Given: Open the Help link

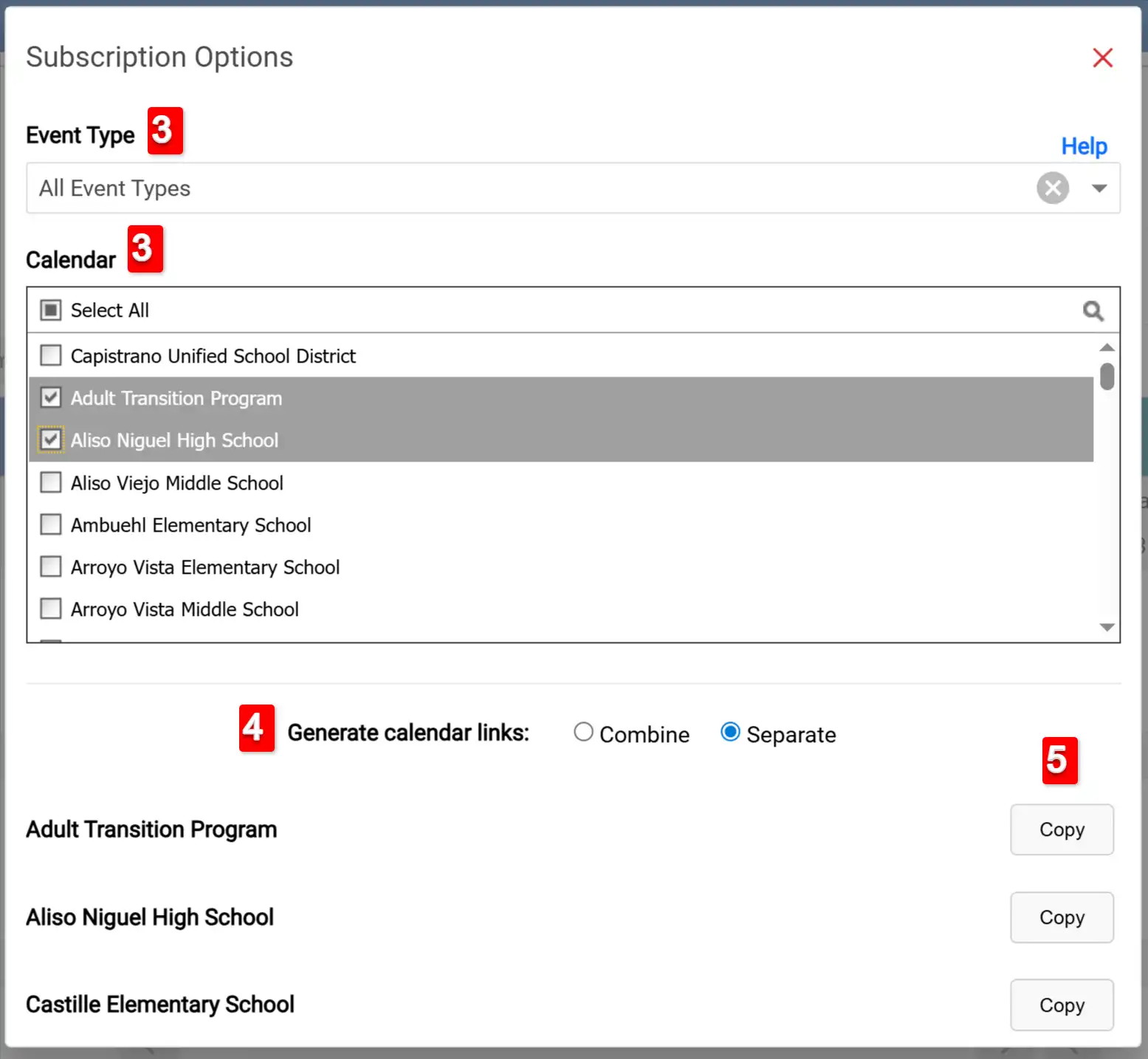Looking at the screenshot, I should tap(1084, 145).
